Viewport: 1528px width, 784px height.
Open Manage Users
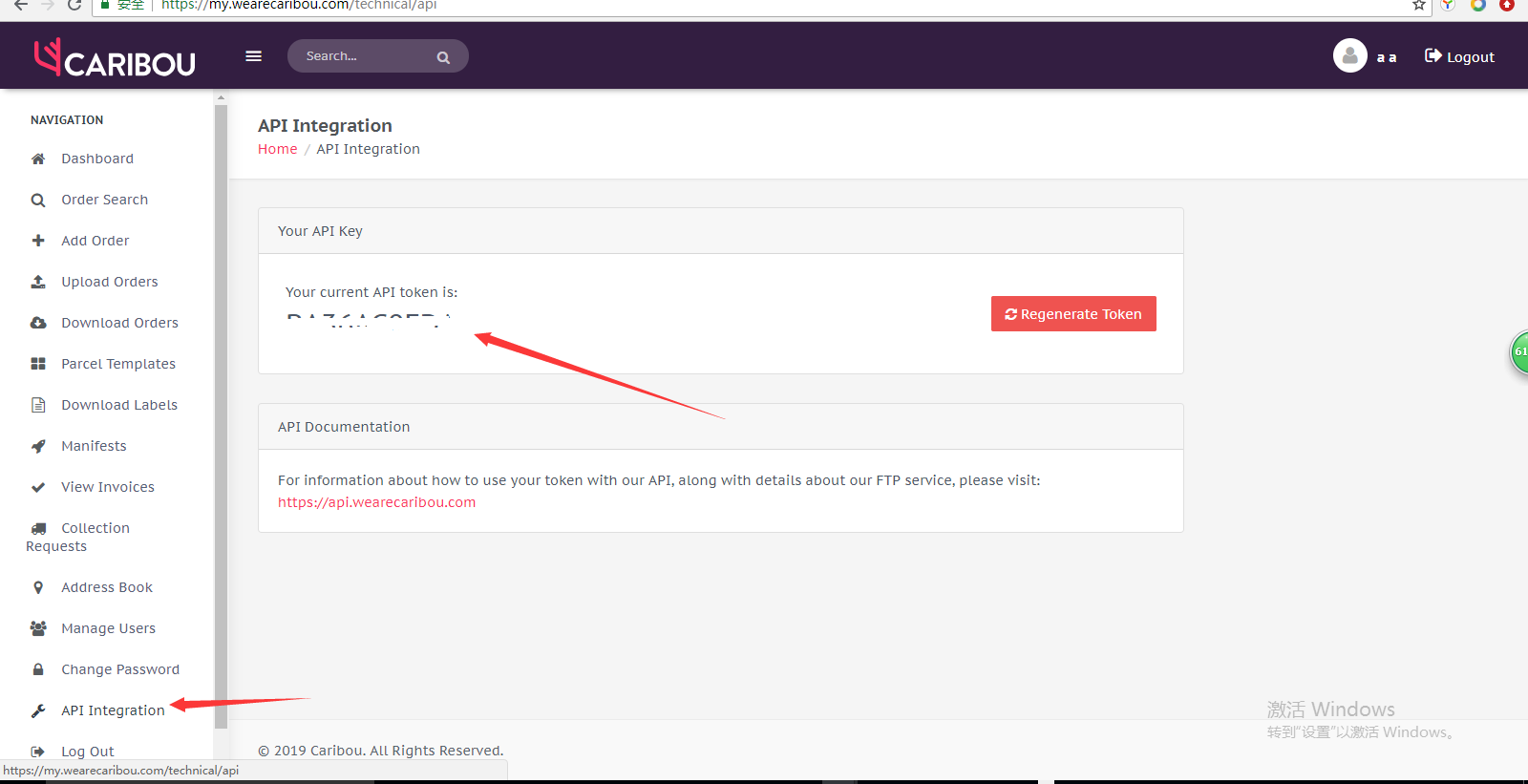108,628
